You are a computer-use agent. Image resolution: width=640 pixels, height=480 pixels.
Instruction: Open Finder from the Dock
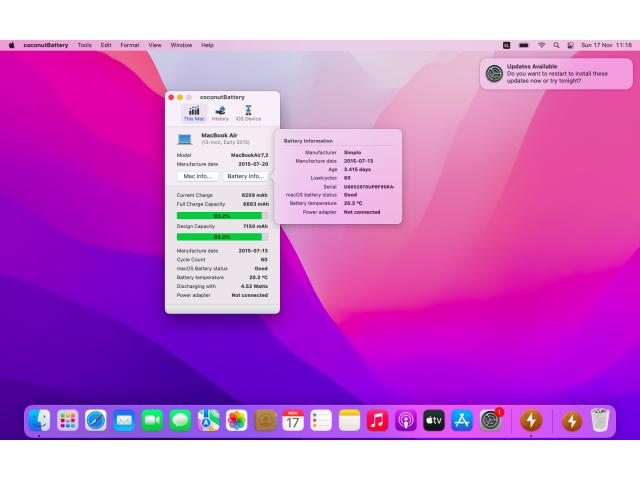tap(39, 420)
